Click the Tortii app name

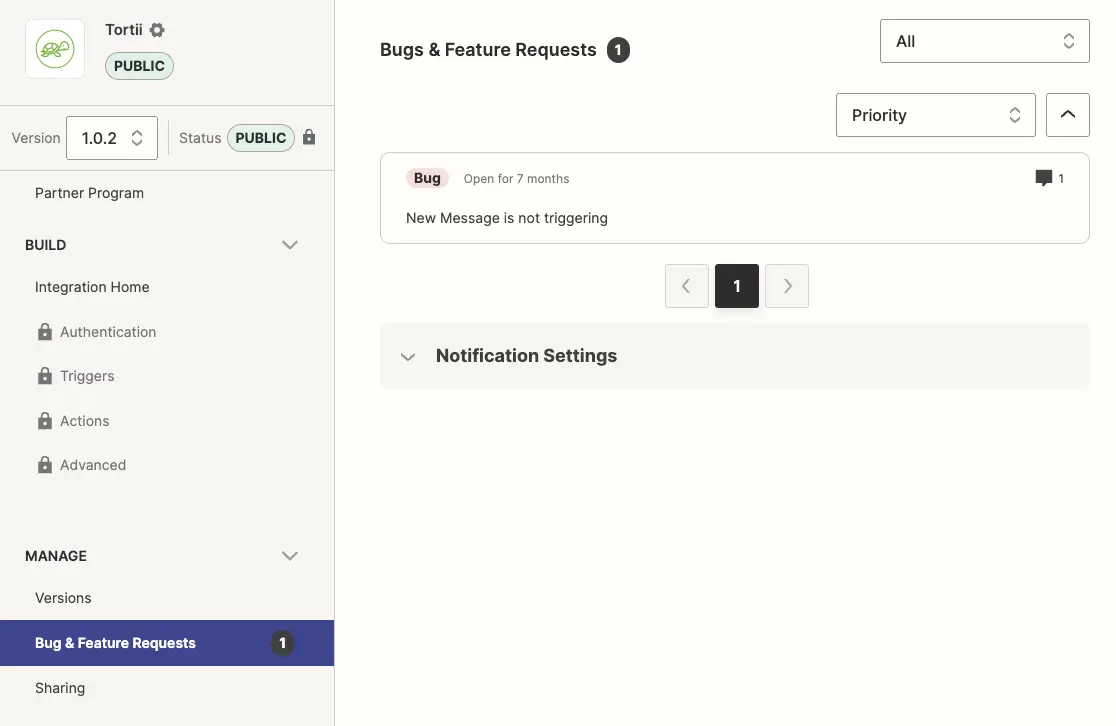coord(124,29)
